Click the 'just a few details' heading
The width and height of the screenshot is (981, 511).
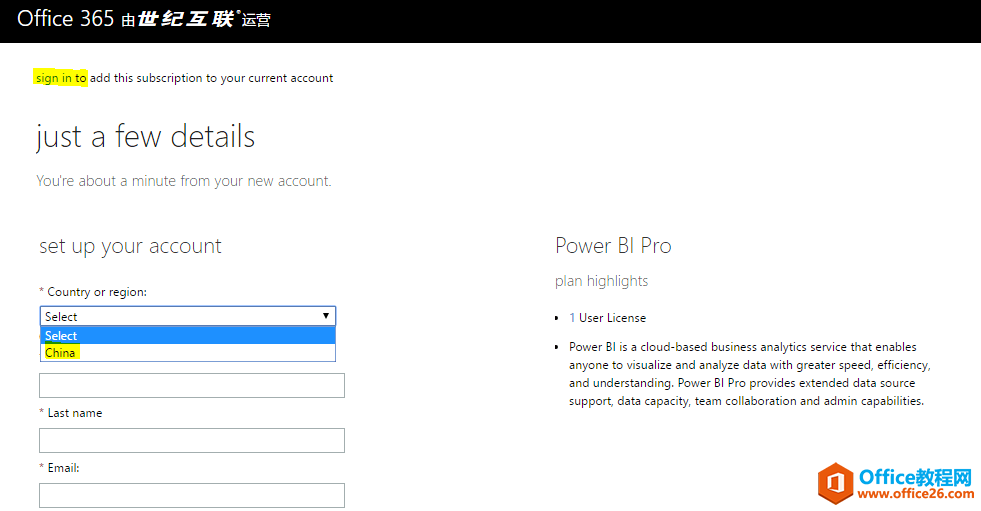click(146, 136)
